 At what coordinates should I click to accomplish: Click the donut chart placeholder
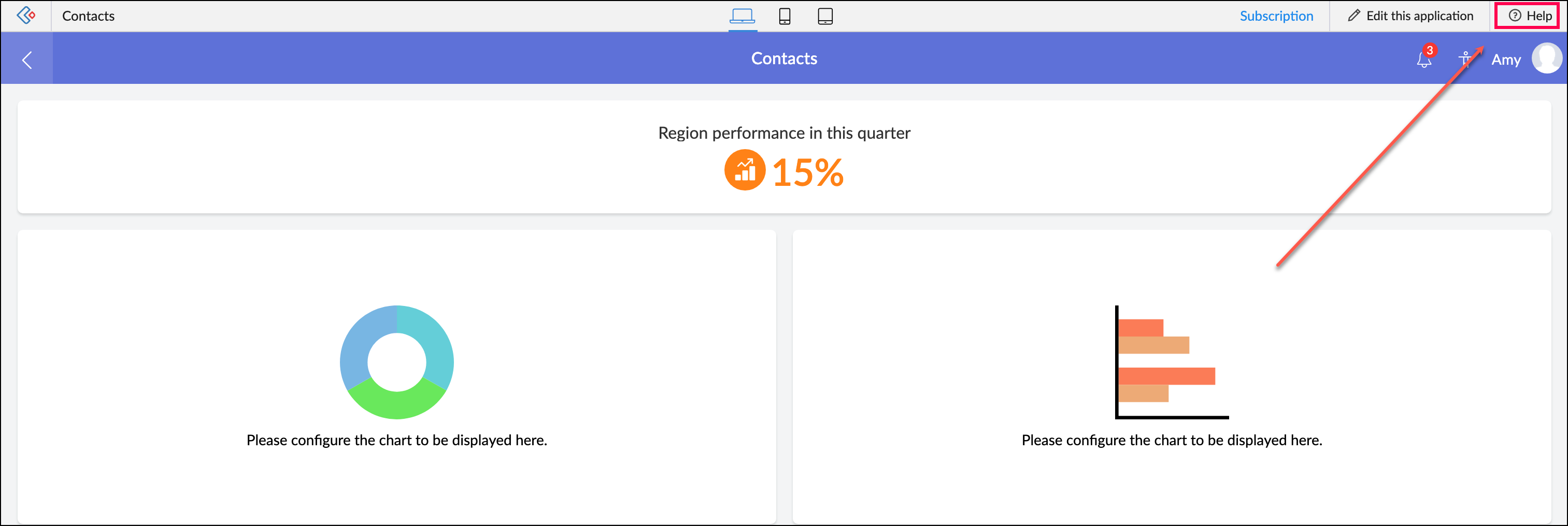[396, 362]
